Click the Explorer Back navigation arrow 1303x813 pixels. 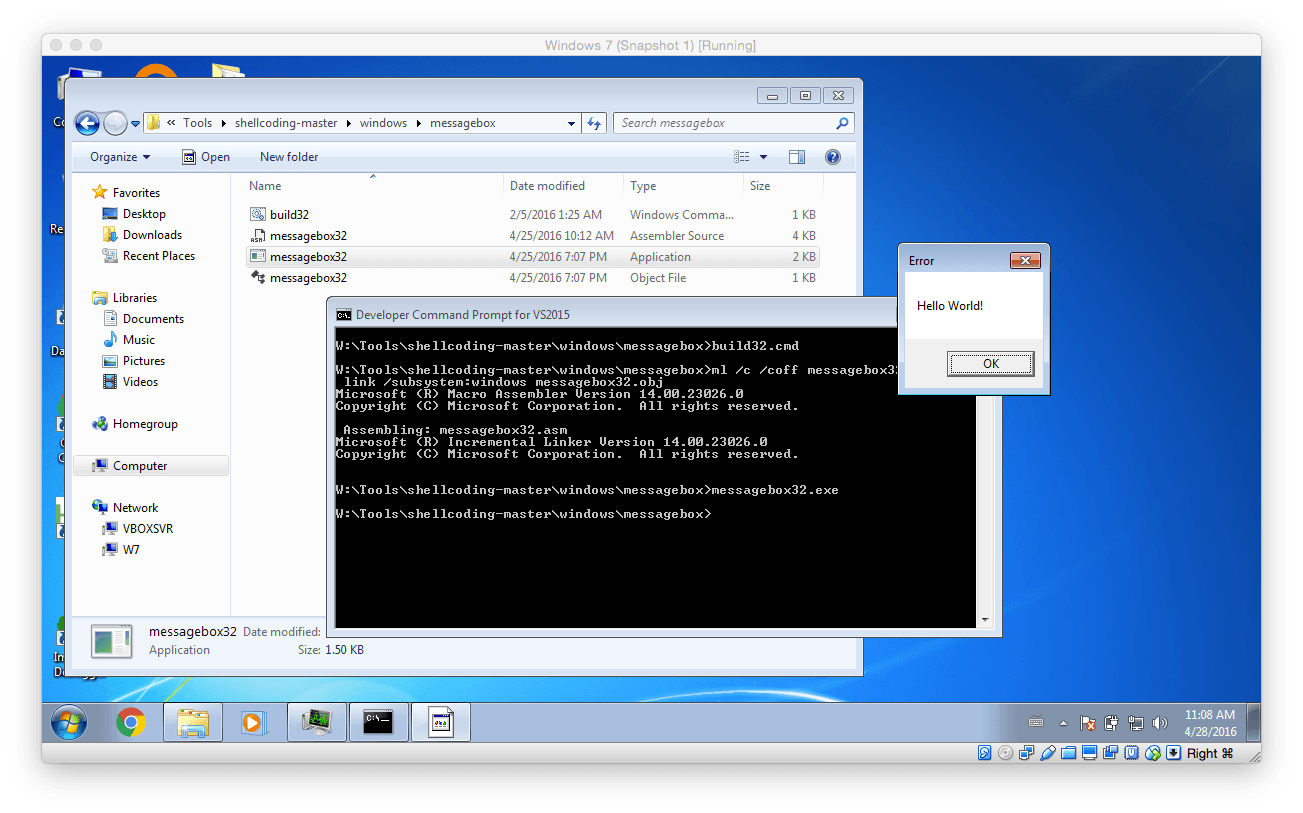pyautogui.click(x=87, y=123)
